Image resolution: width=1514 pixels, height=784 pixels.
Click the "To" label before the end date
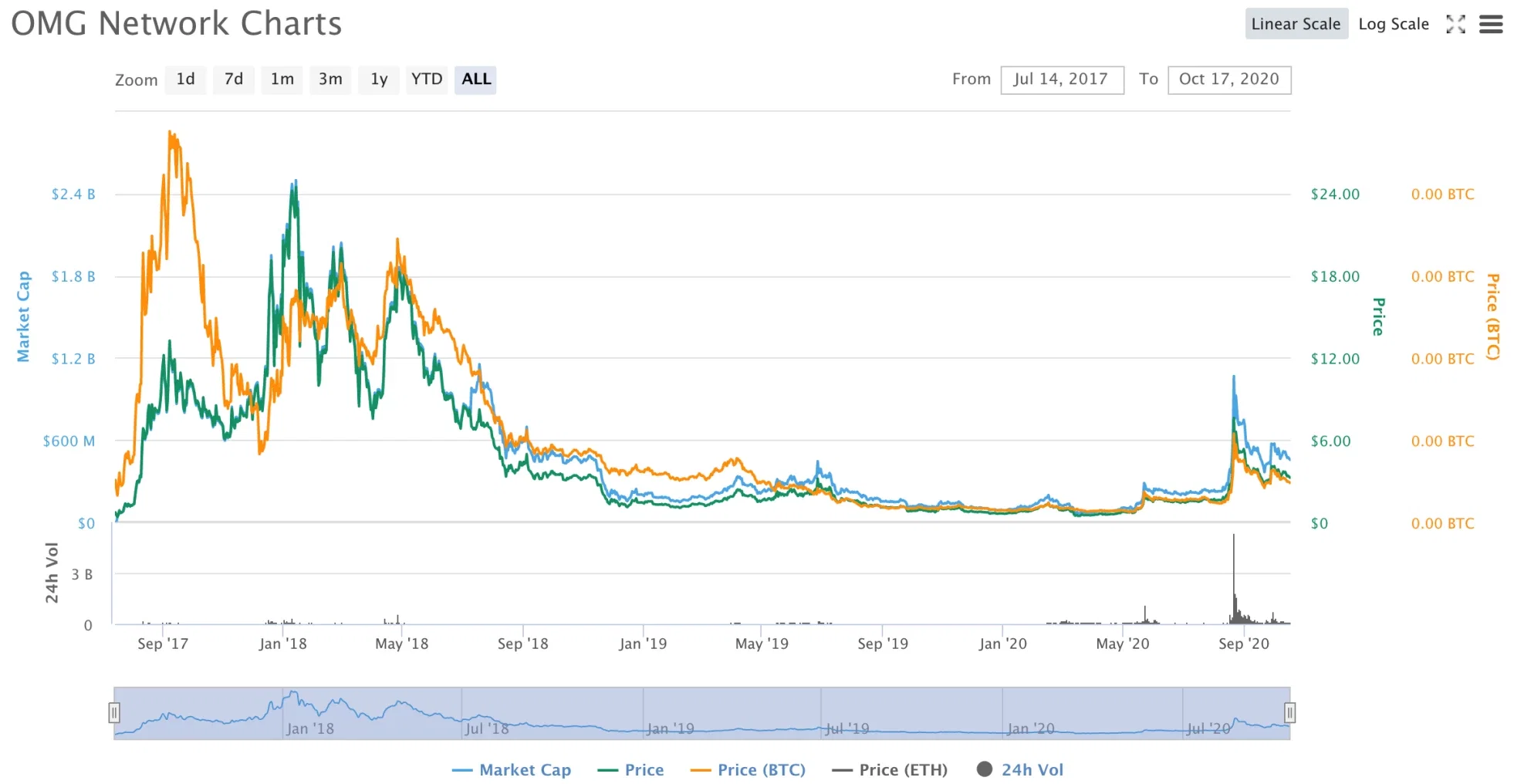click(x=1148, y=79)
